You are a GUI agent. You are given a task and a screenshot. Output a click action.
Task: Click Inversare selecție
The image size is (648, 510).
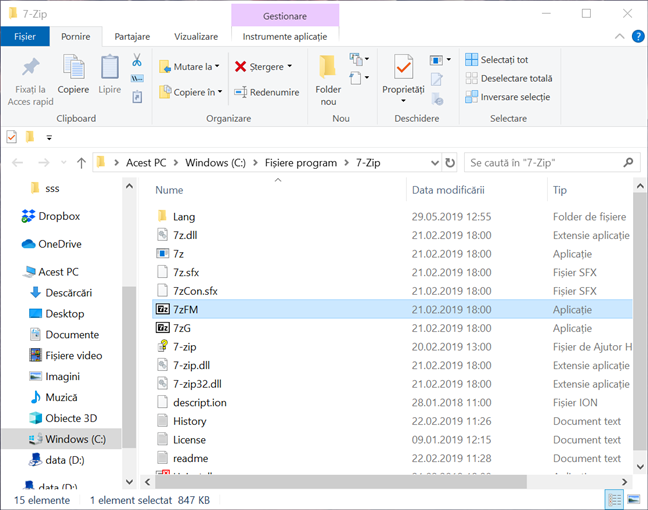[x=507, y=97]
